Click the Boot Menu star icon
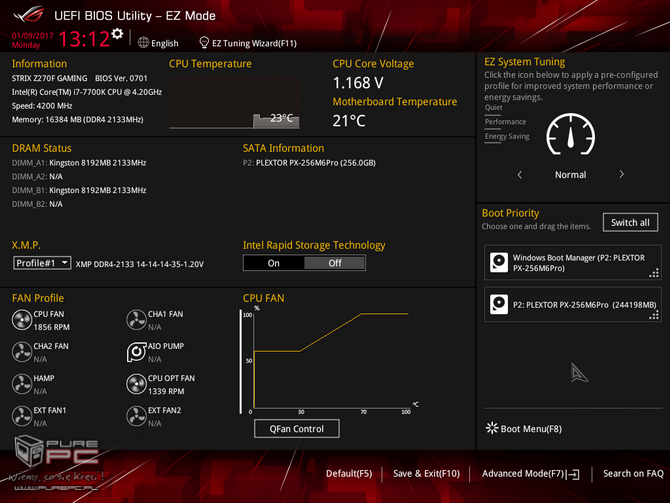 (x=492, y=428)
